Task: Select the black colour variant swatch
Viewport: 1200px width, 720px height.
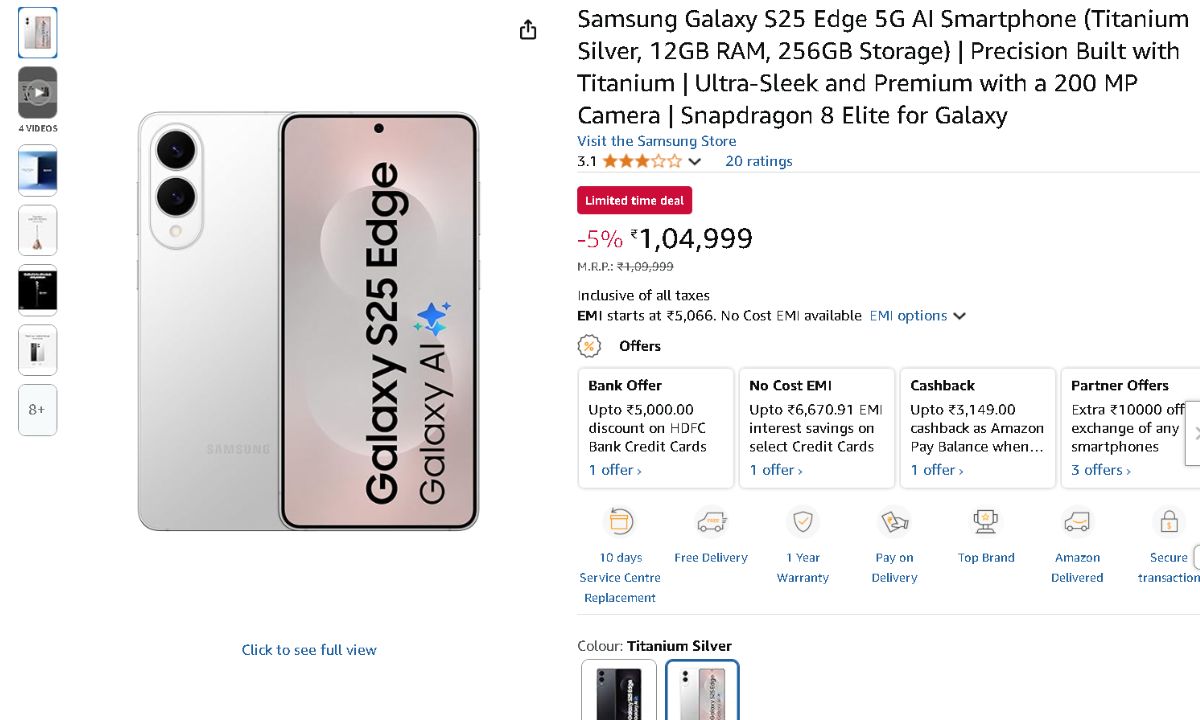Action: pyautogui.click(x=619, y=690)
